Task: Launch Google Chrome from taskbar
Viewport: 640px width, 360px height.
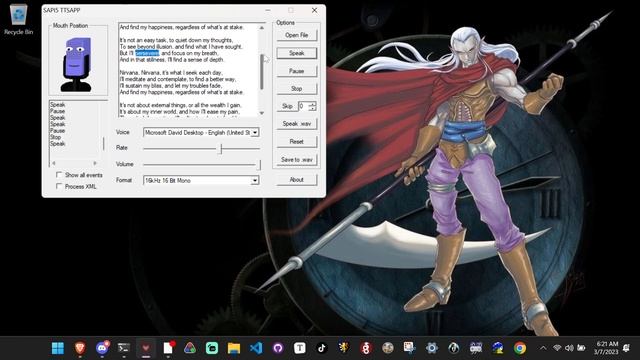Action: [520, 348]
